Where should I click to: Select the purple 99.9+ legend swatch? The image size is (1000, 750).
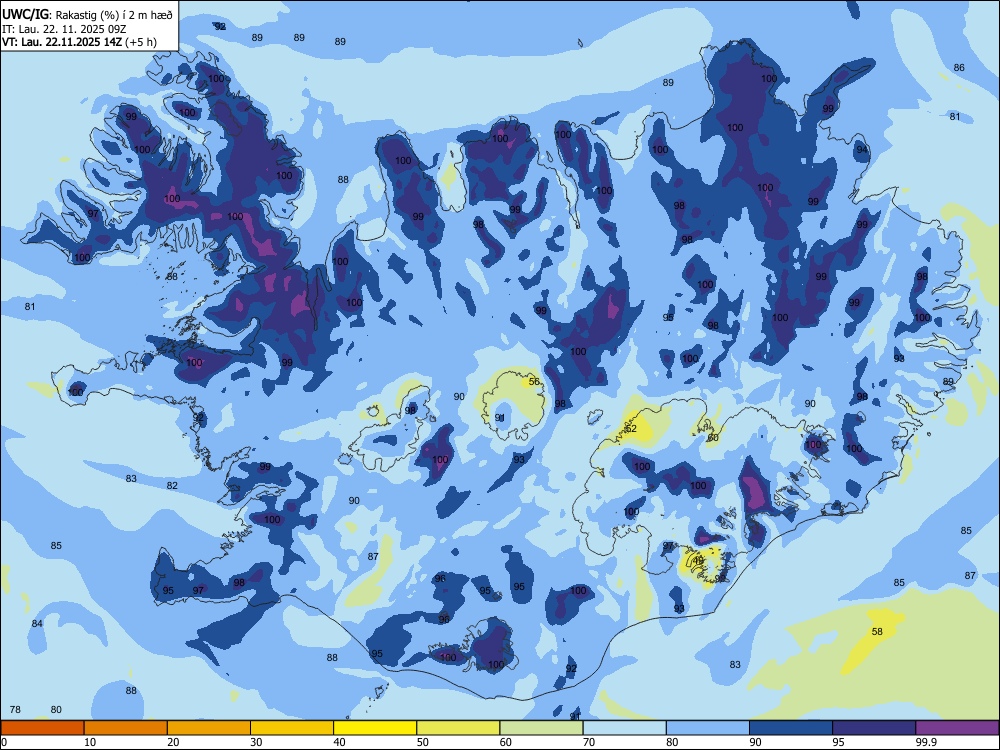point(957,728)
